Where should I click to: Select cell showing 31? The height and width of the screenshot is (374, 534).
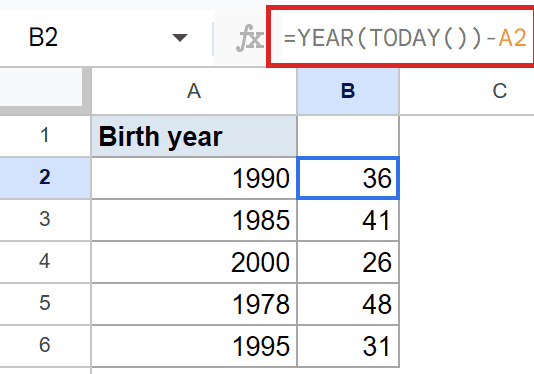348,346
